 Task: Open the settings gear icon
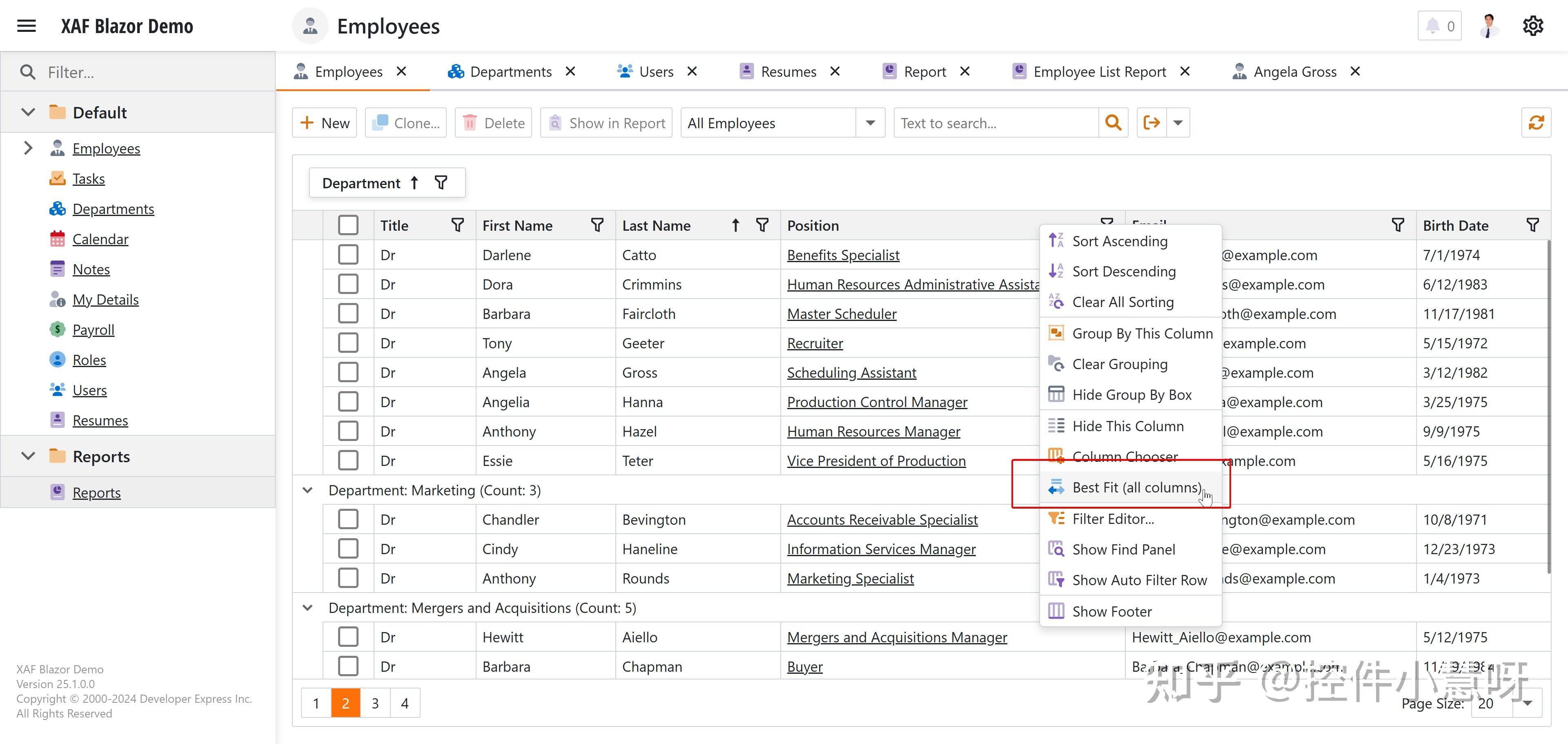pyautogui.click(x=1533, y=26)
